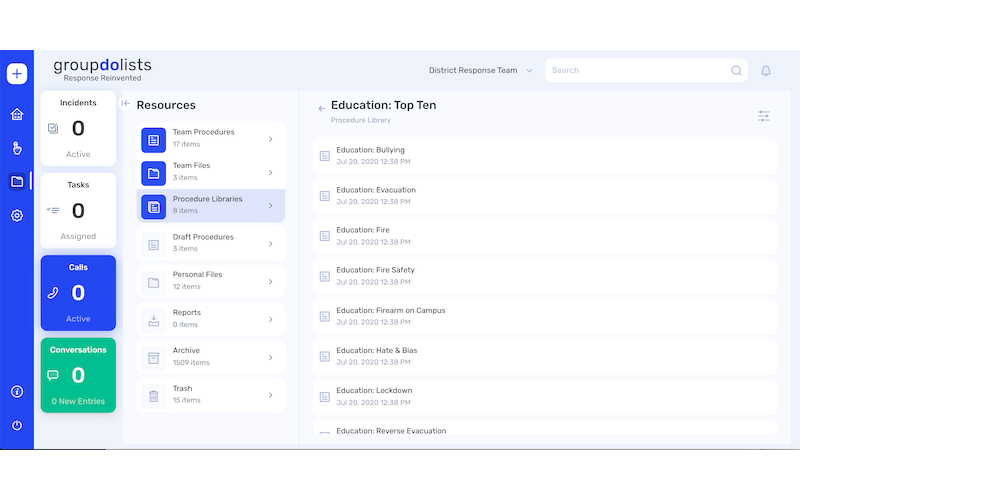Open the Conversations card
The image size is (1000, 500).
pos(78,375)
